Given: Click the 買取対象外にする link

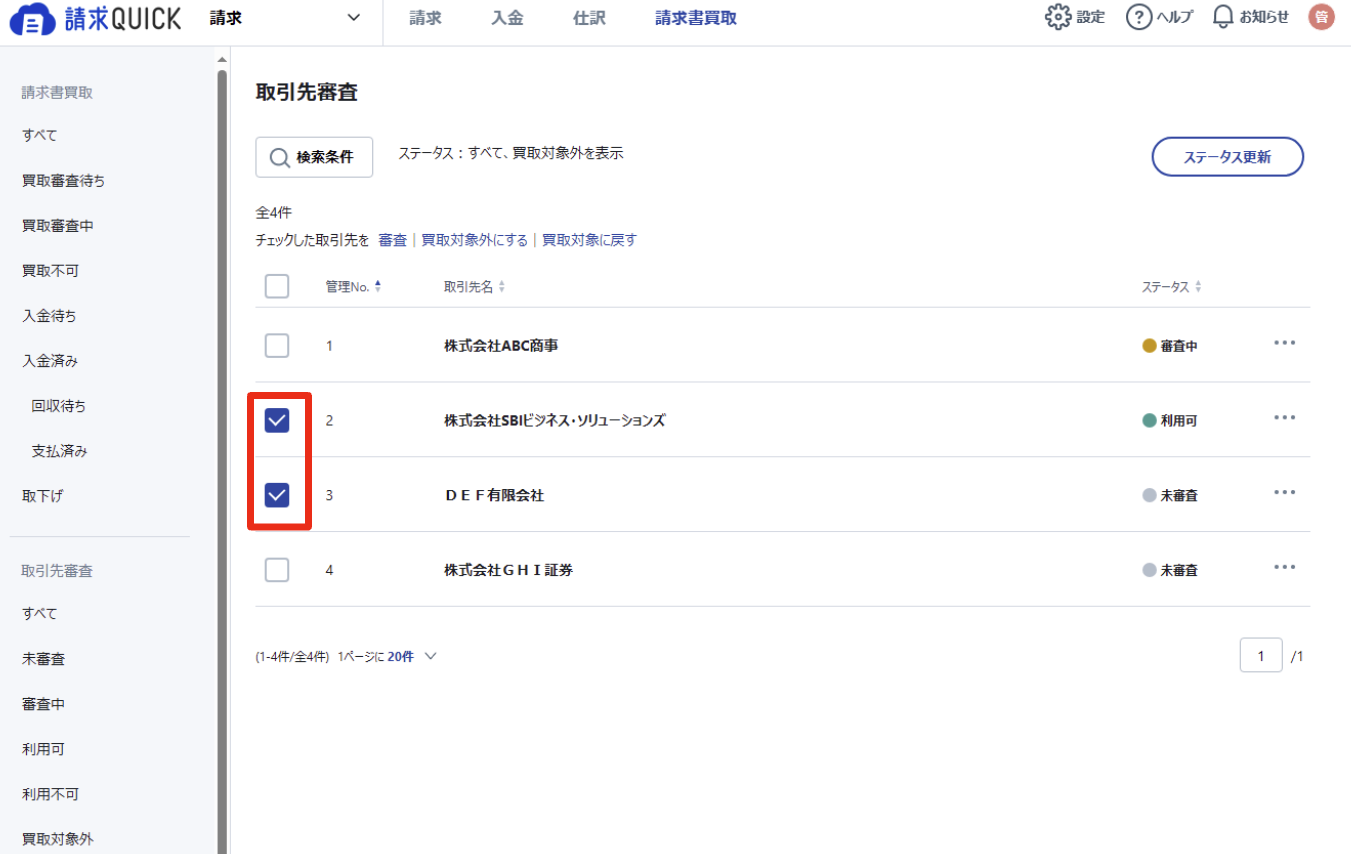Looking at the screenshot, I should point(475,240).
